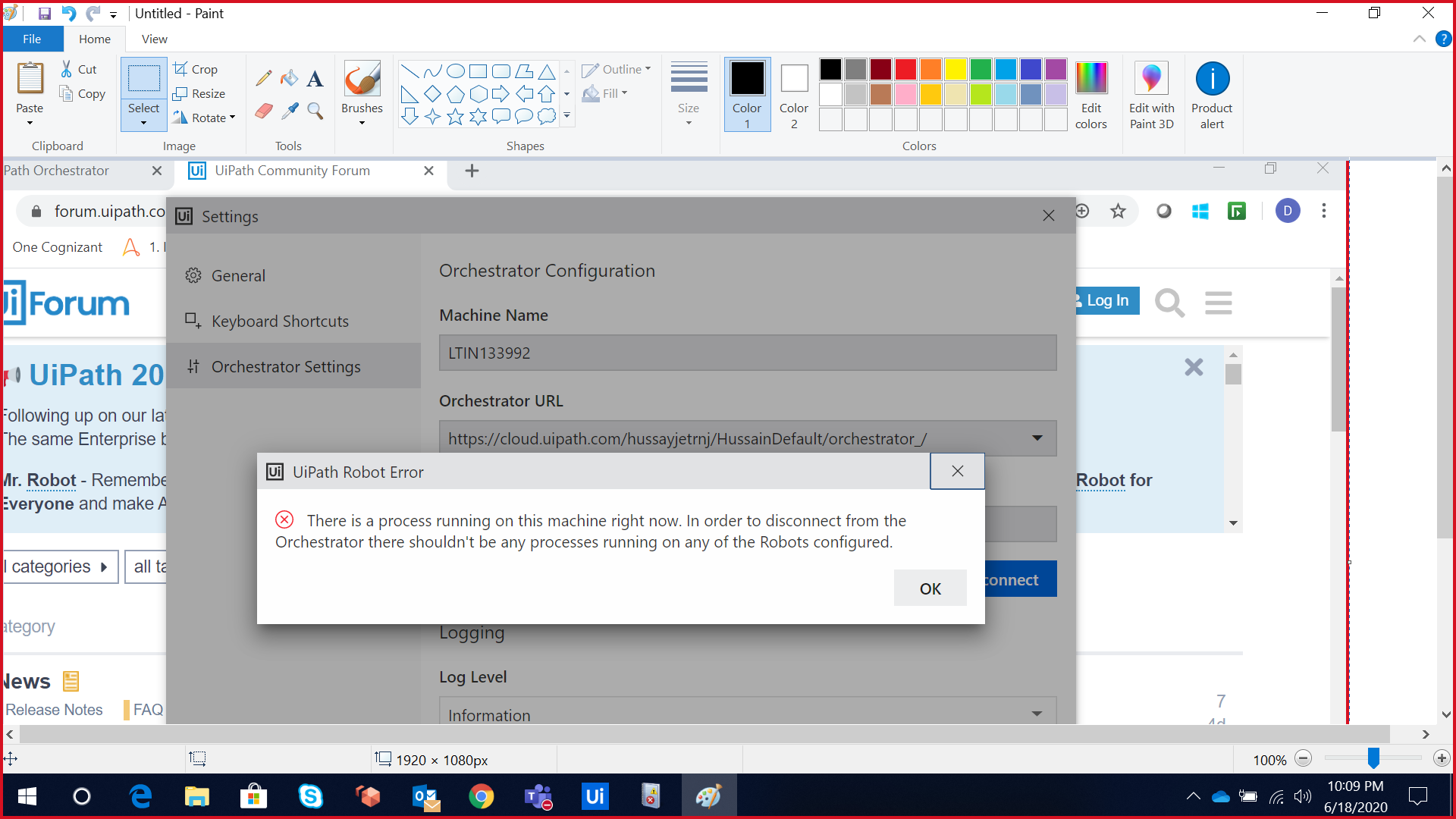The height and width of the screenshot is (819, 1456).
Task: Expand the Outline dropdown
Action: 617,69
